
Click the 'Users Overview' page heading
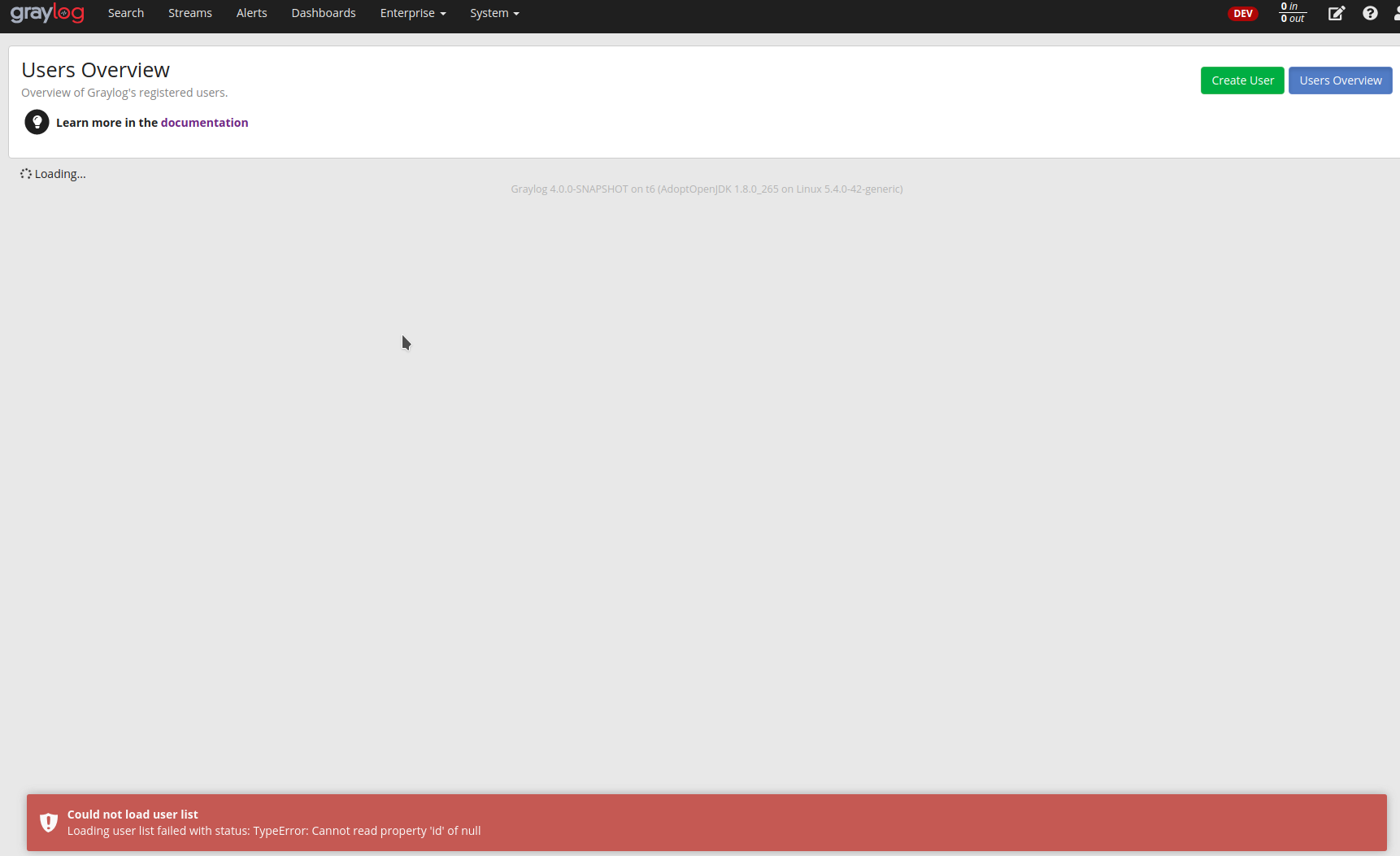pyautogui.click(x=96, y=70)
